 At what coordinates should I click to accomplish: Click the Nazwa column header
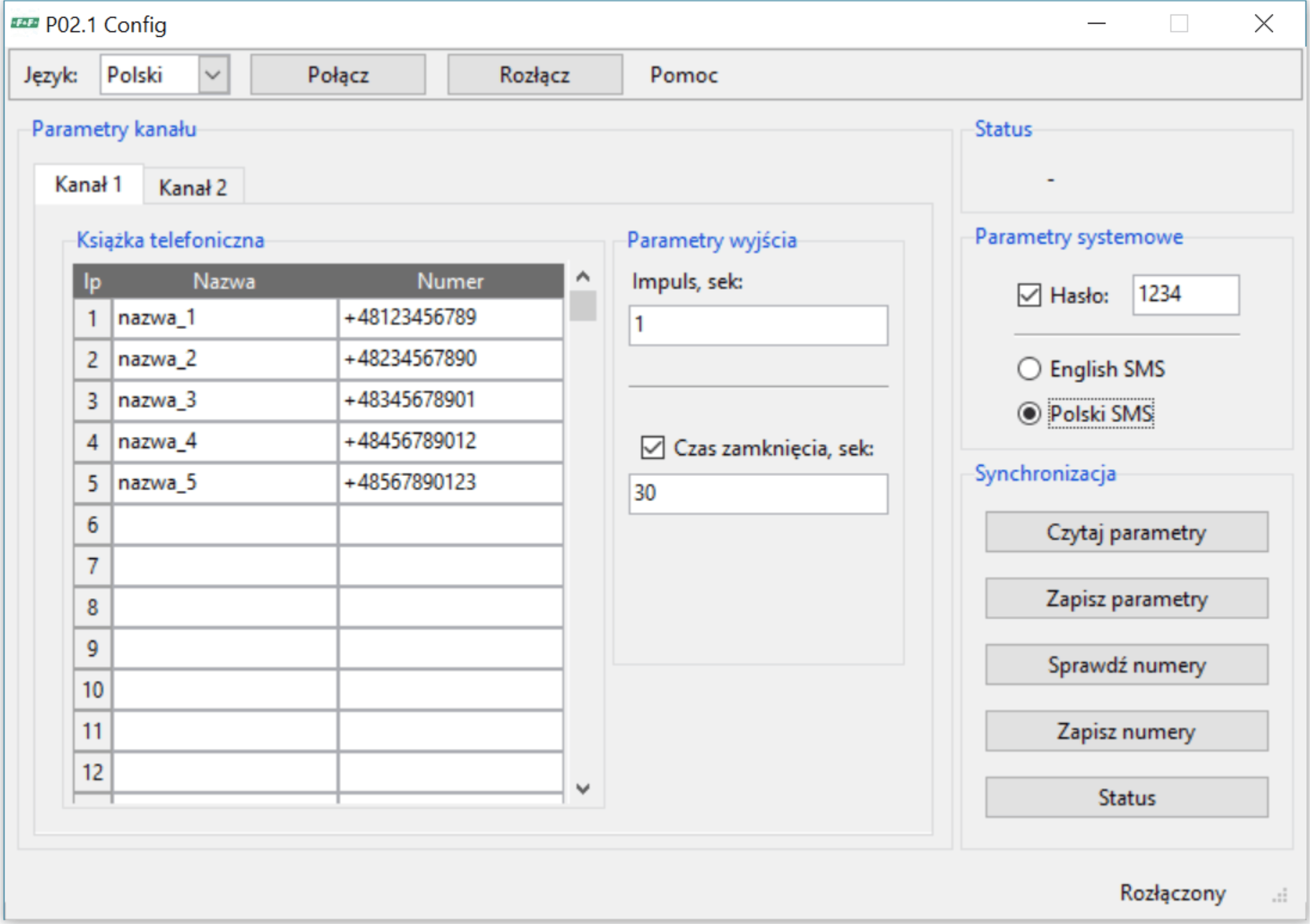click(x=225, y=281)
